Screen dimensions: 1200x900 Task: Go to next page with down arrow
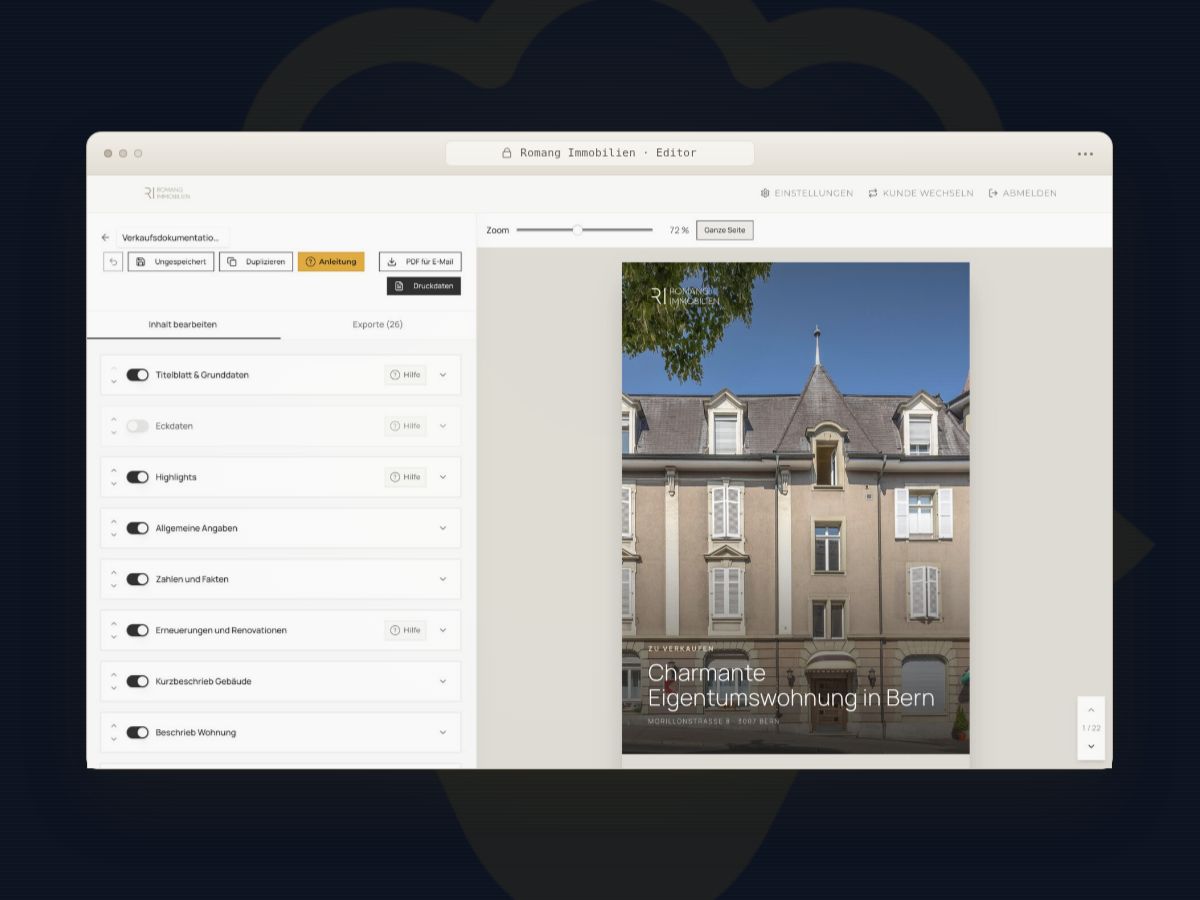1091,746
